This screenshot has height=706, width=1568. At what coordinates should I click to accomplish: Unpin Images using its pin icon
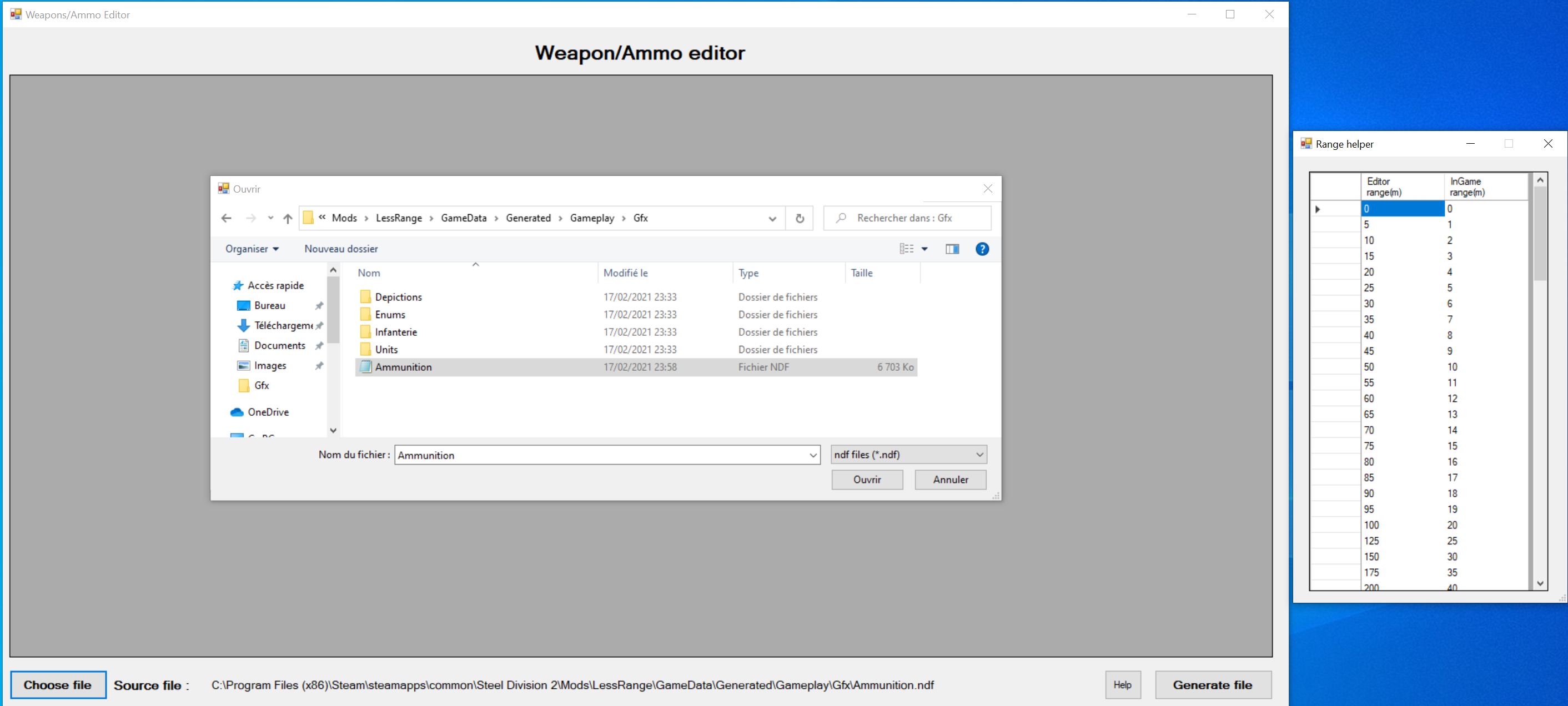pyautogui.click(x=319, y=366)
